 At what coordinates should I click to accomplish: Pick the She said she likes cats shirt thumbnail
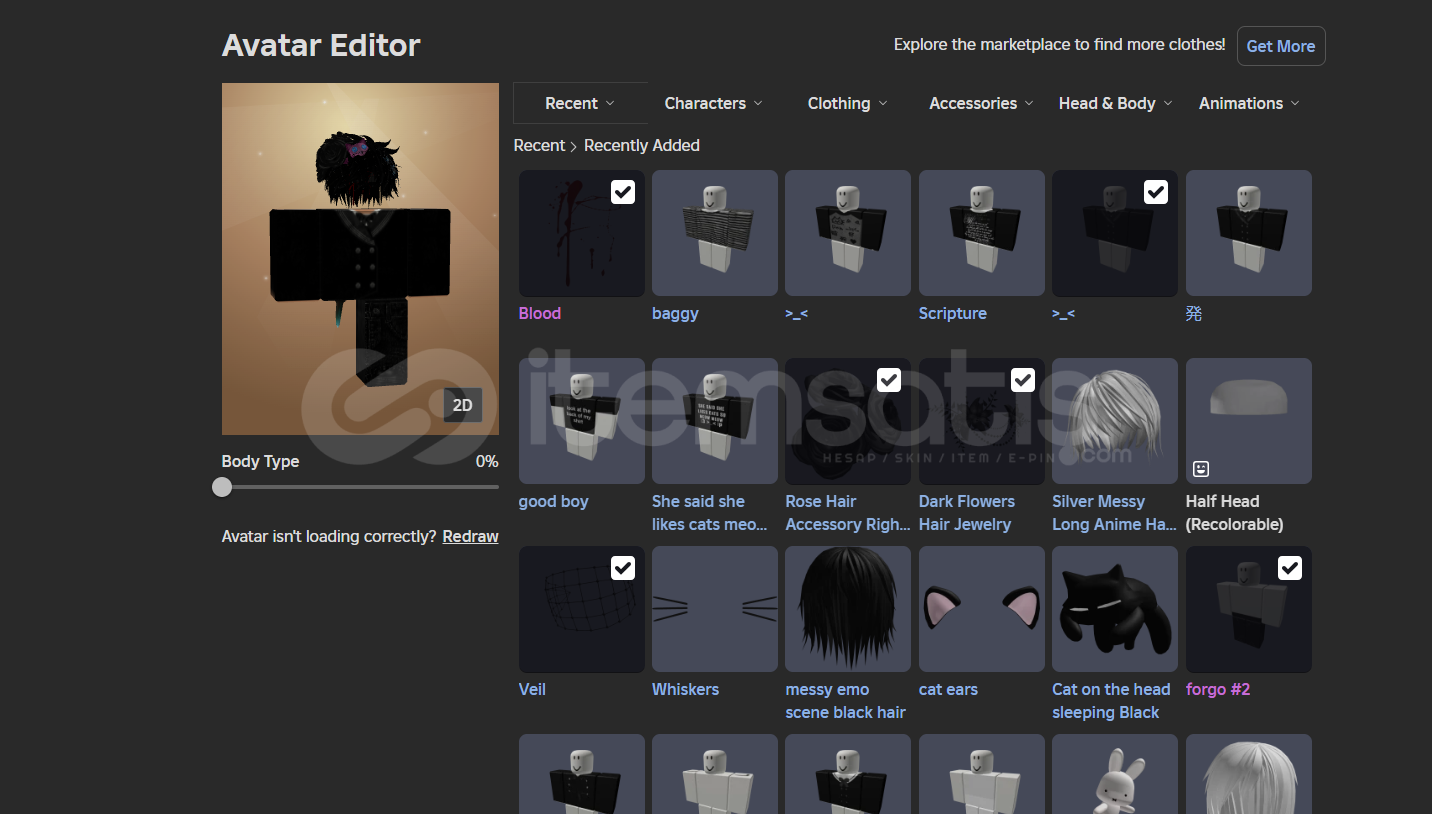[x=715, y=421]
